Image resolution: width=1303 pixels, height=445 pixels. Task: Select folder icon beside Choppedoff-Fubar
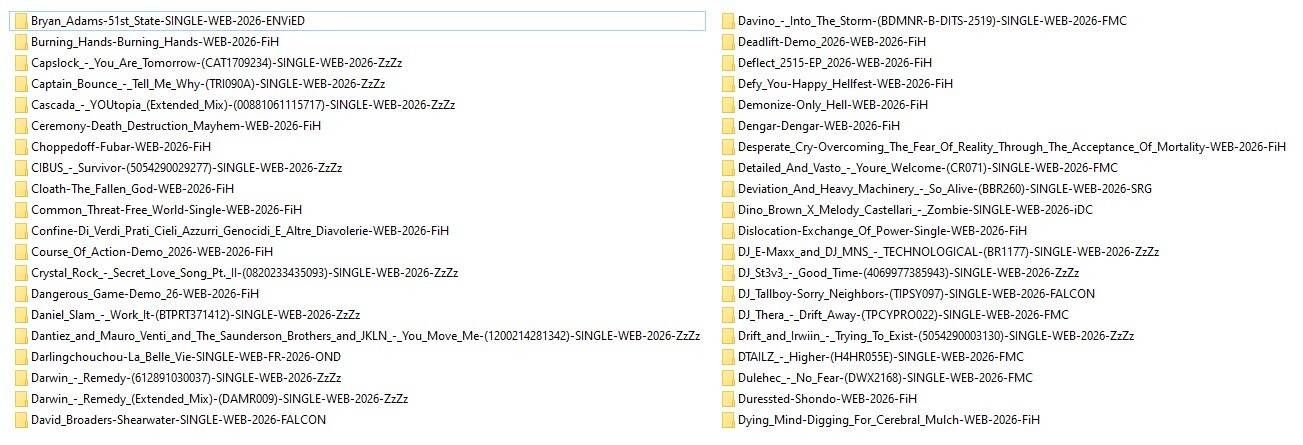coord(21,146)
